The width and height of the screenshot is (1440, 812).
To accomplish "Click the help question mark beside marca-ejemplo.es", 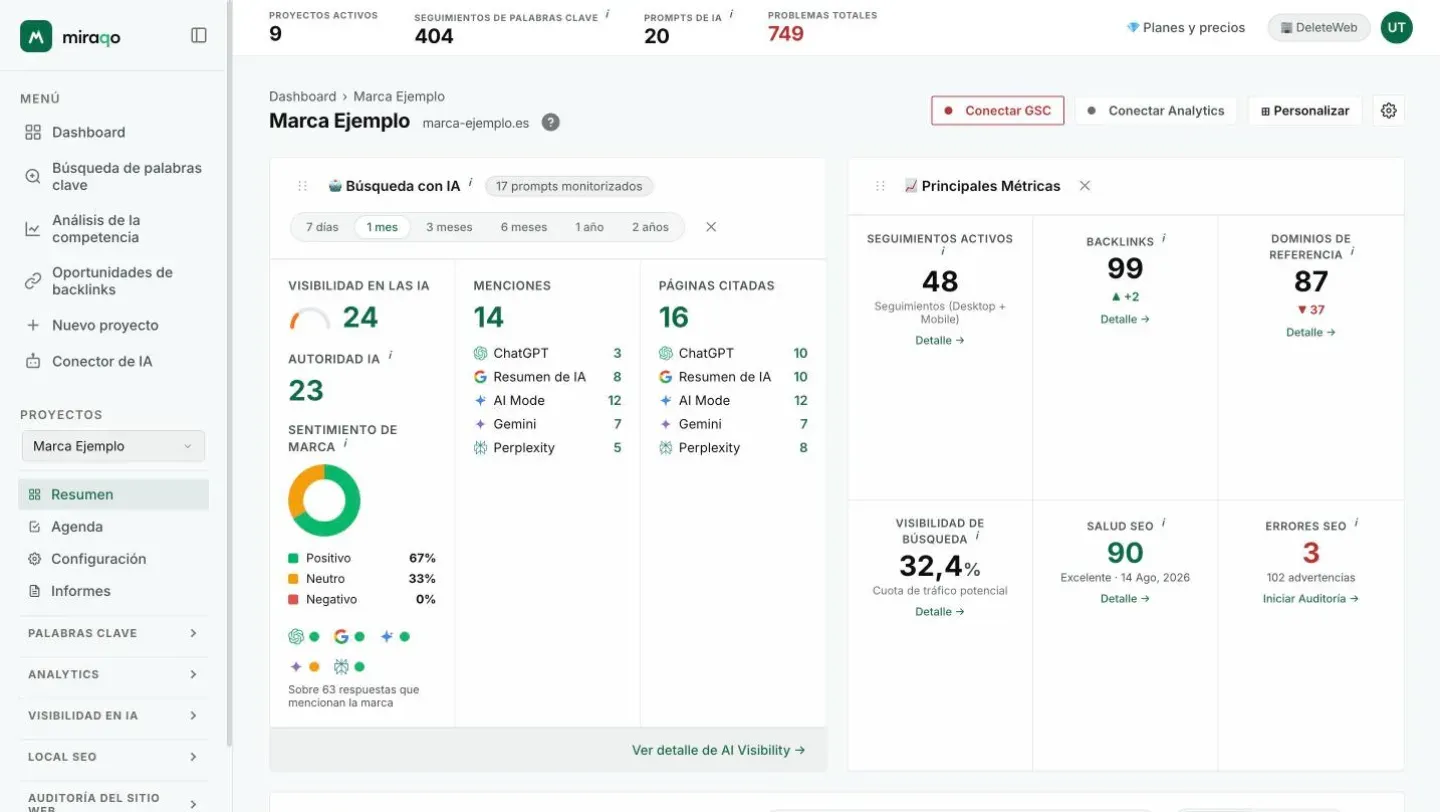I will (550, 122).
